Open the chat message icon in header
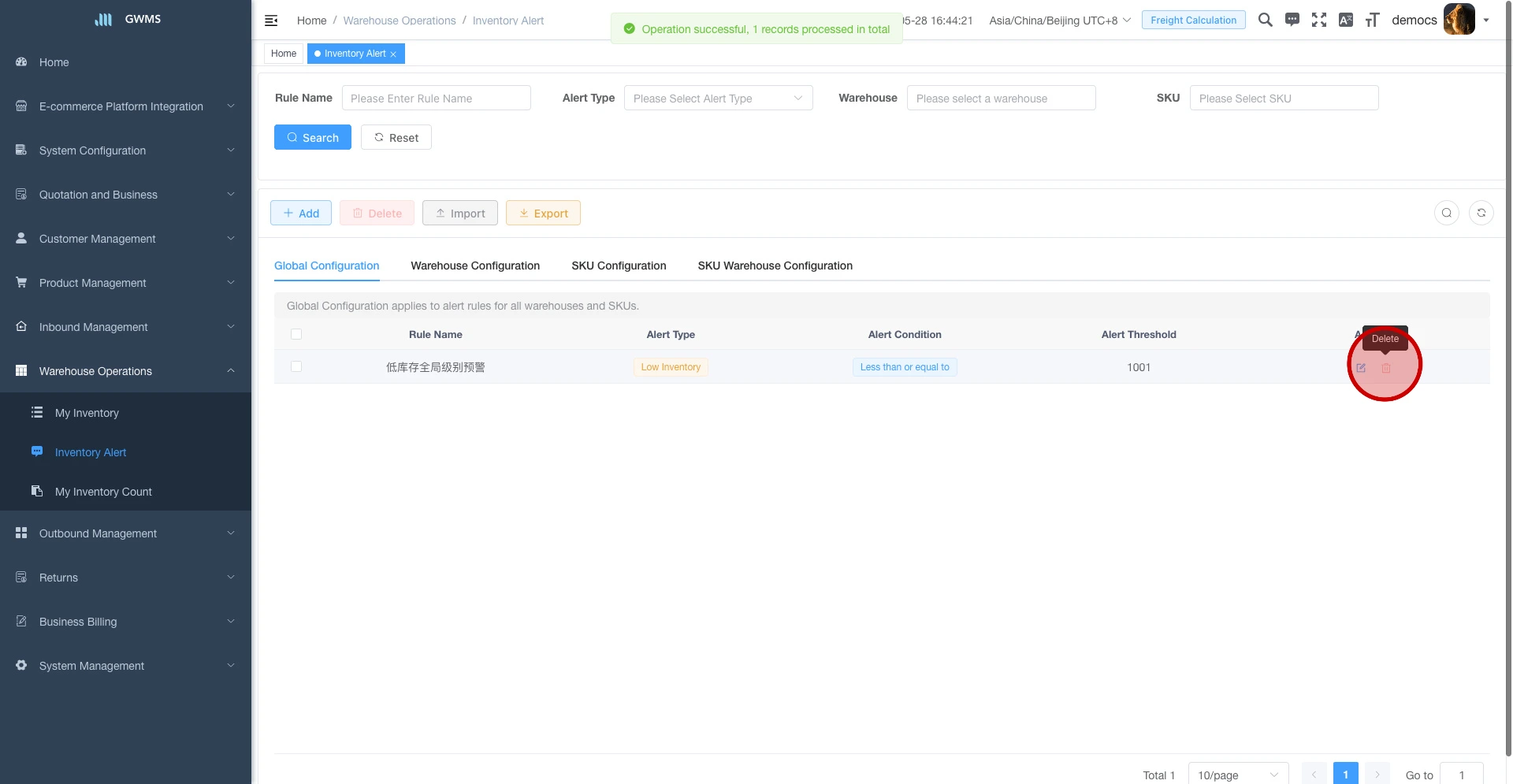Image resolution: width=1513 pixels, height=784 pixels. click(x=1292, y=20)
